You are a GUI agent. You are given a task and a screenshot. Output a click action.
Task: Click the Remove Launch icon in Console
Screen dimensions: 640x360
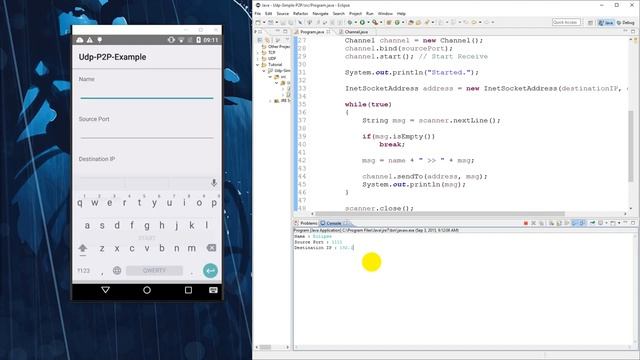click(533, 223)
